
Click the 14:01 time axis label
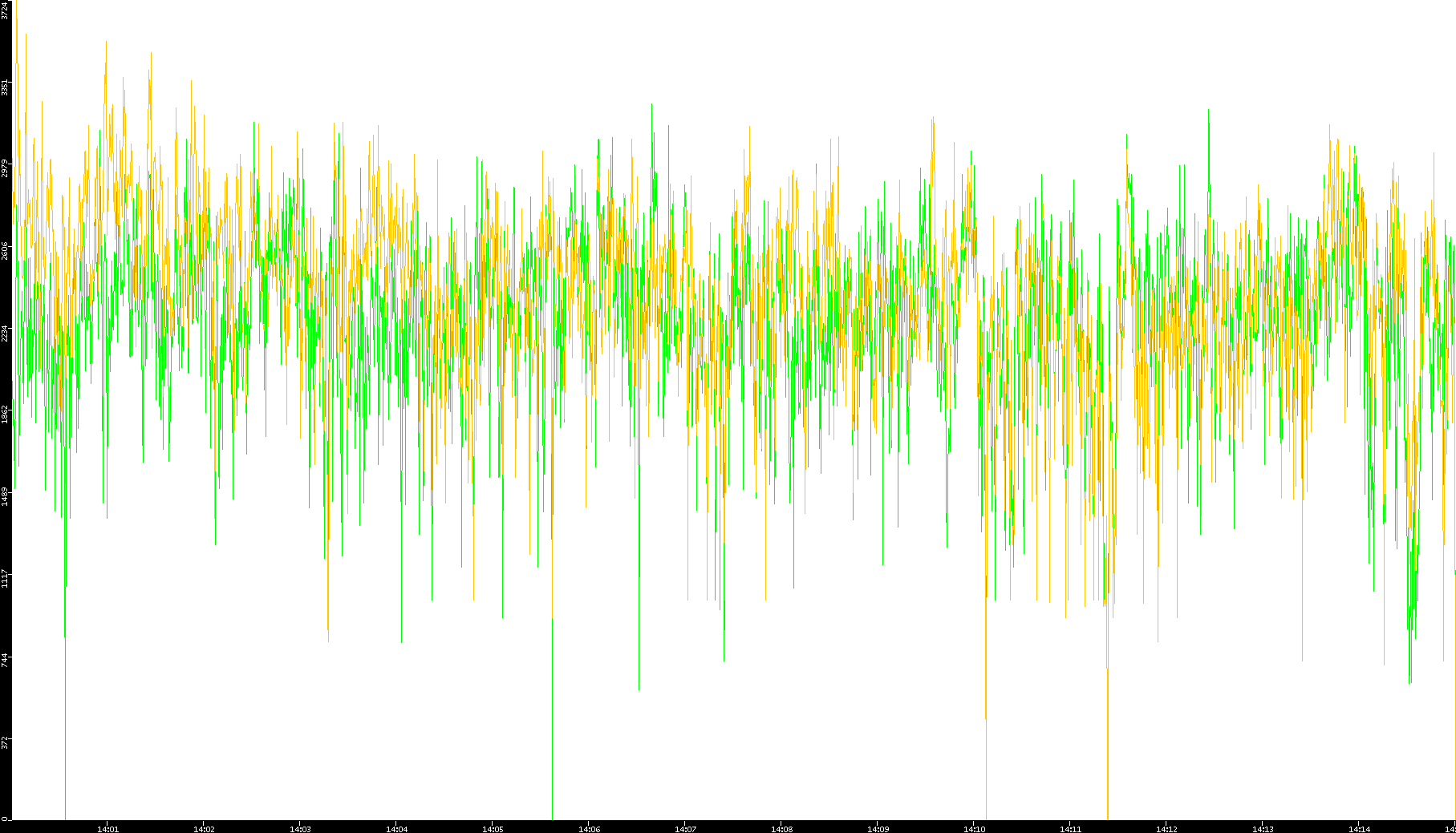tap(107, 829)
